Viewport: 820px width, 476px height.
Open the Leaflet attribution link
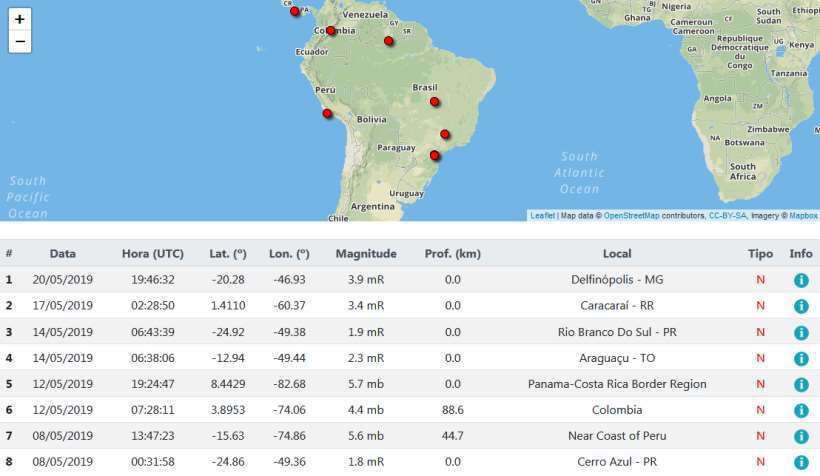click(542, 215)
